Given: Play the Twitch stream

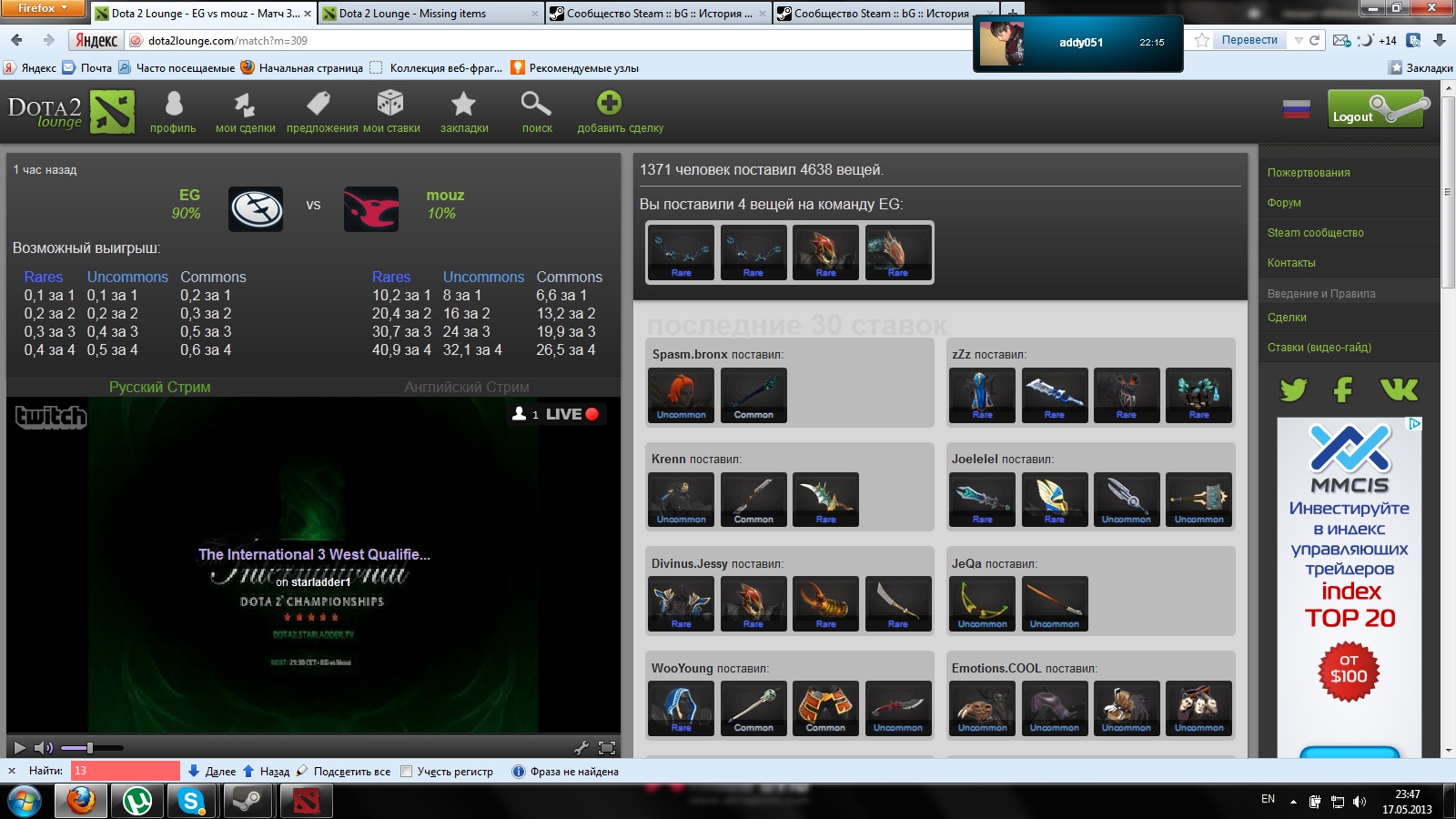Looking at the screenshot, I should [19, 748].
